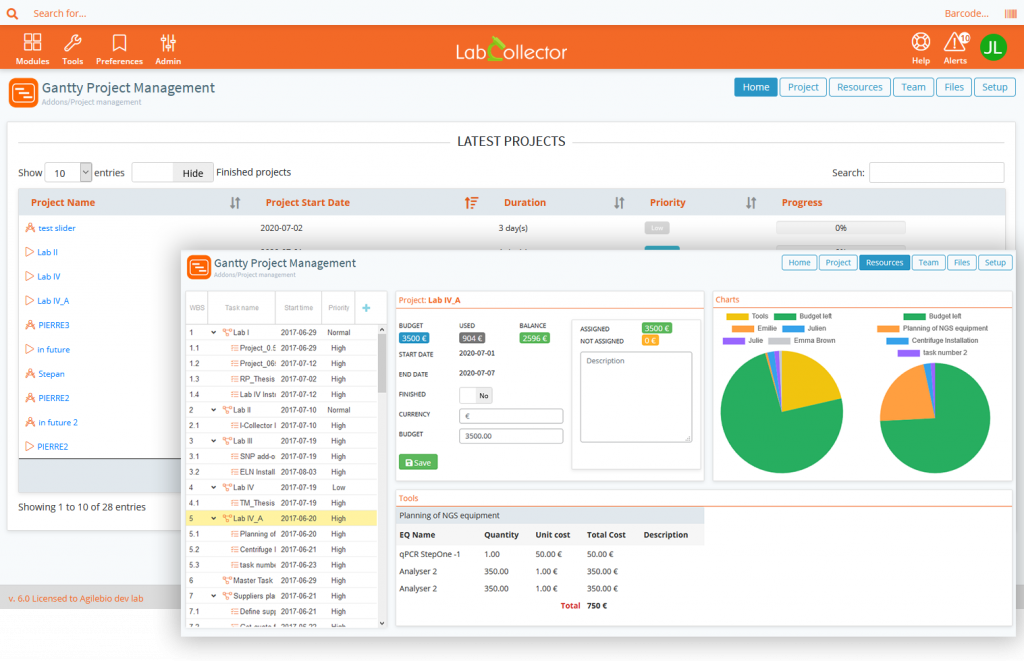Click the Master Task tree icon
Viewport: 1024px width, 661px height.
pyautogui.click(x=227, y=580)
